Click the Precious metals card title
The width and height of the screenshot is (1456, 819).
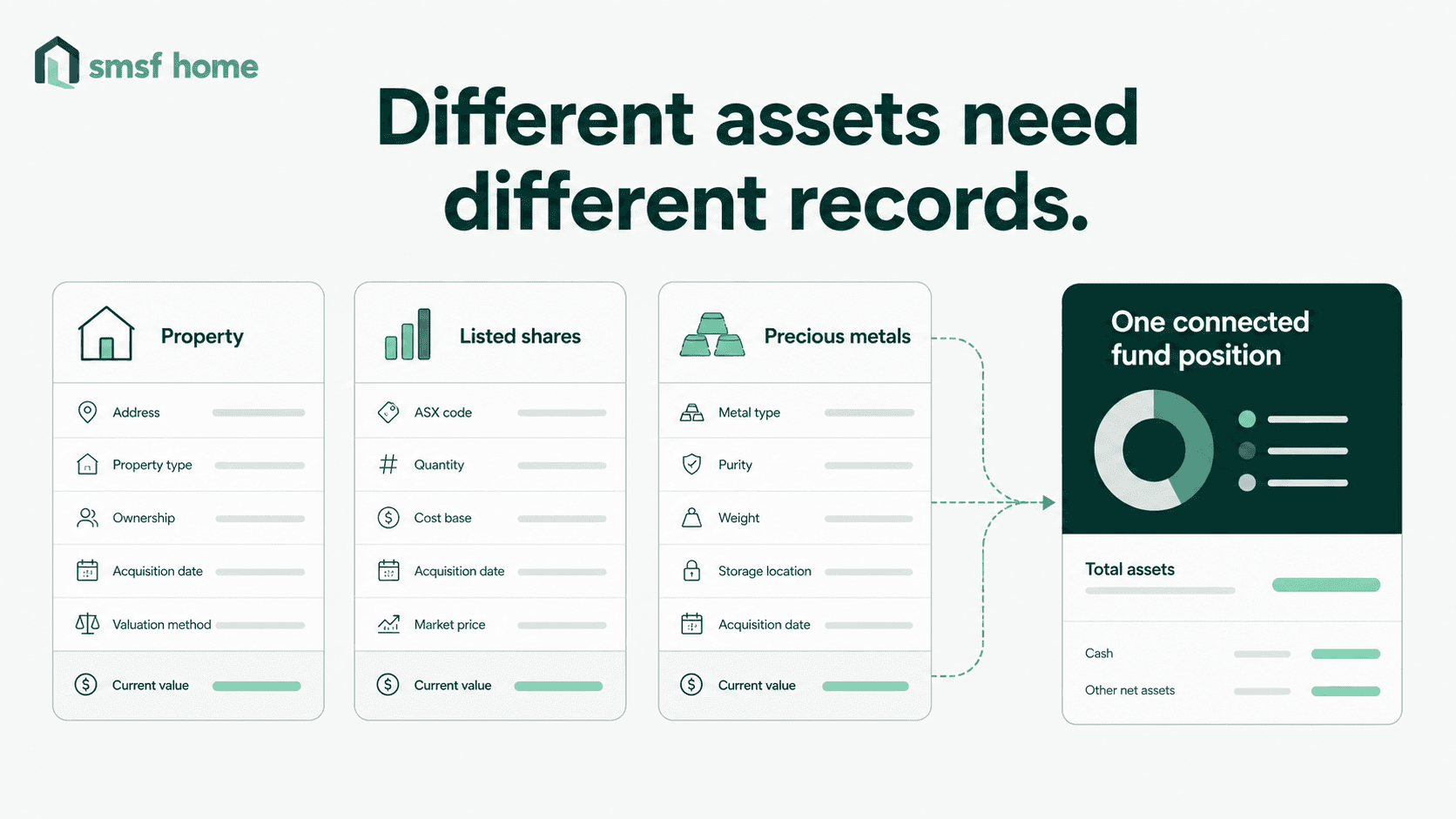pos(837,336)
